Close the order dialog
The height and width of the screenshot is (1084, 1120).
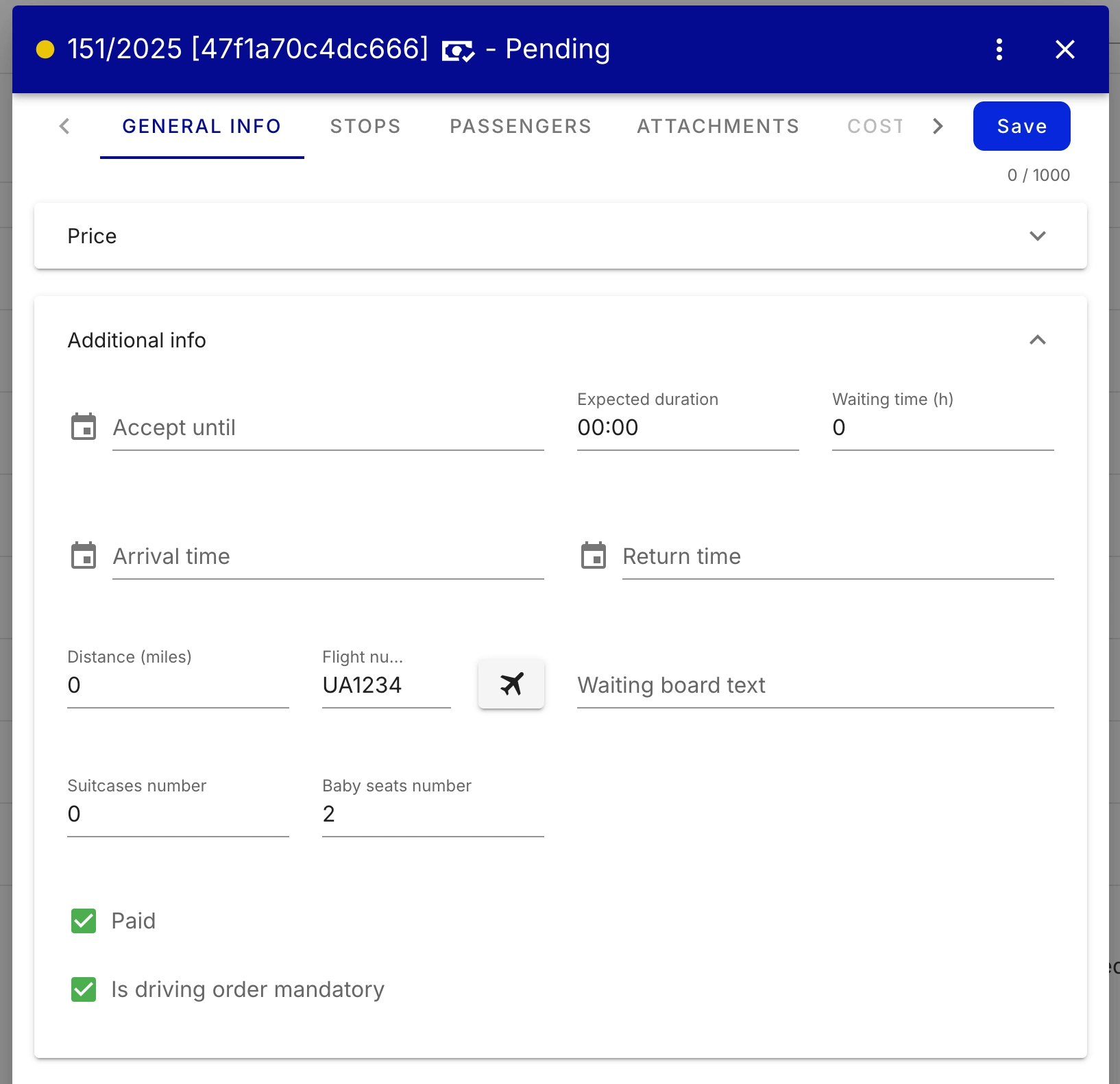(1064, 49)
